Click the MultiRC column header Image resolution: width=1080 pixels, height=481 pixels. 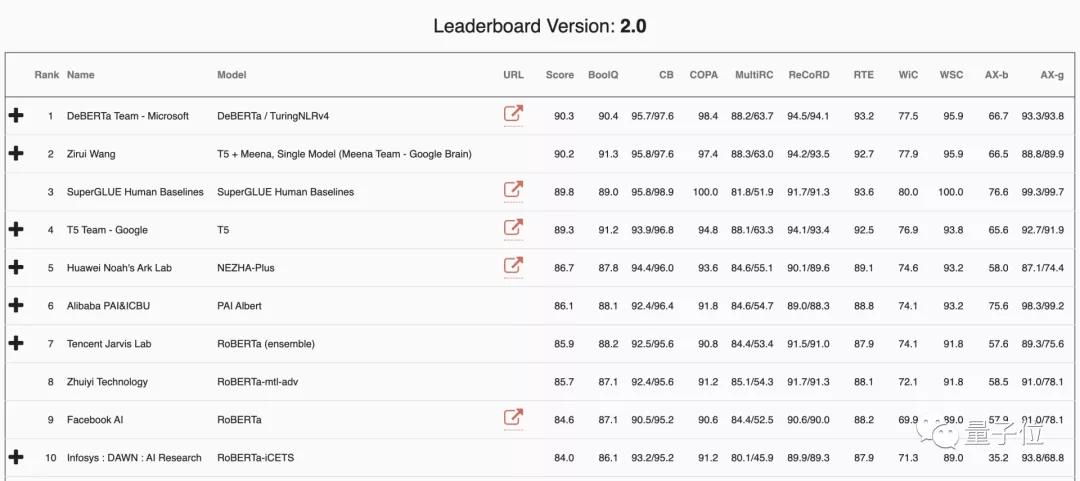tap(754, 74)
